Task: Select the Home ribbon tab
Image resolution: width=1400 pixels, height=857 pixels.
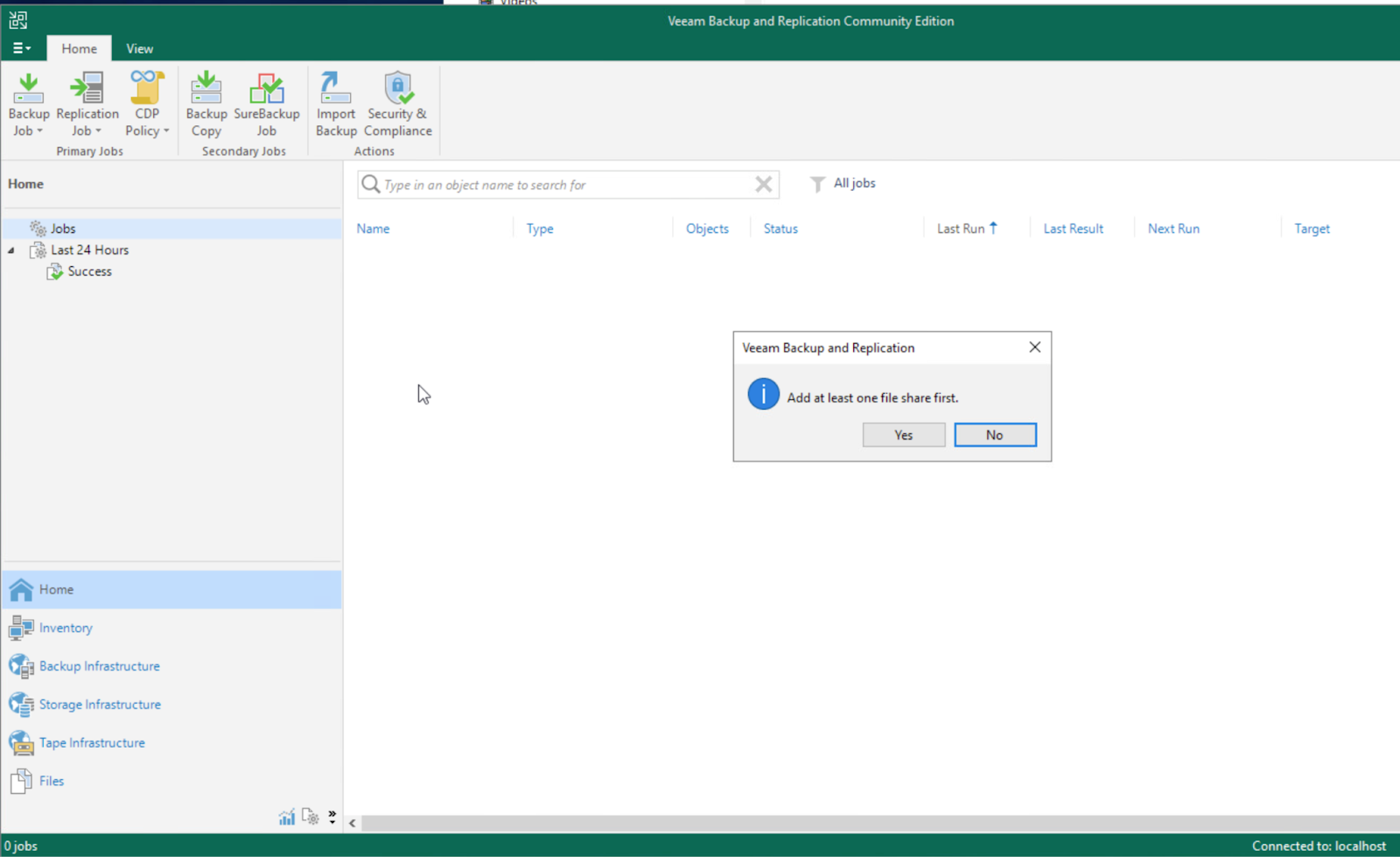Action: 79,49
